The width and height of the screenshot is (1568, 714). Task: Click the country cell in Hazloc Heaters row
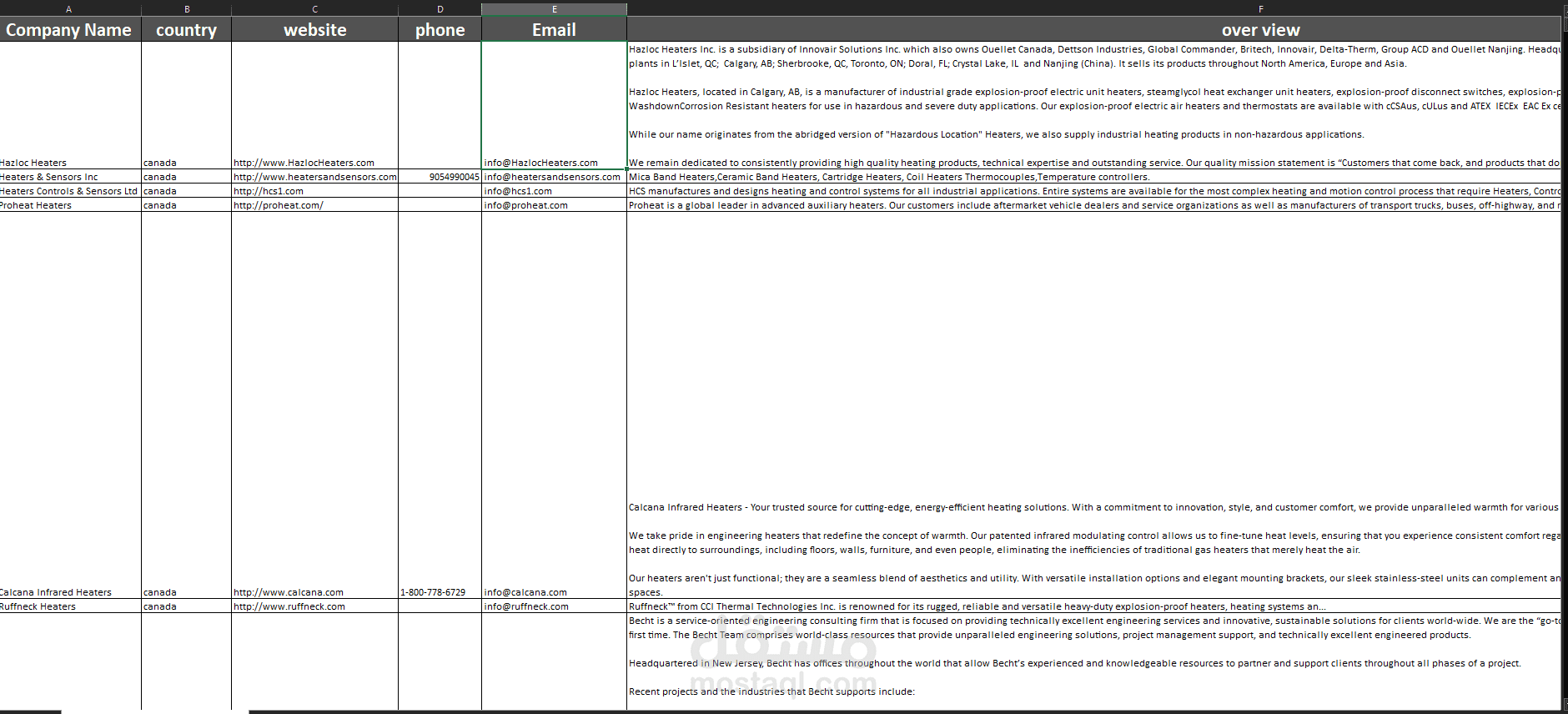point(187,105)
